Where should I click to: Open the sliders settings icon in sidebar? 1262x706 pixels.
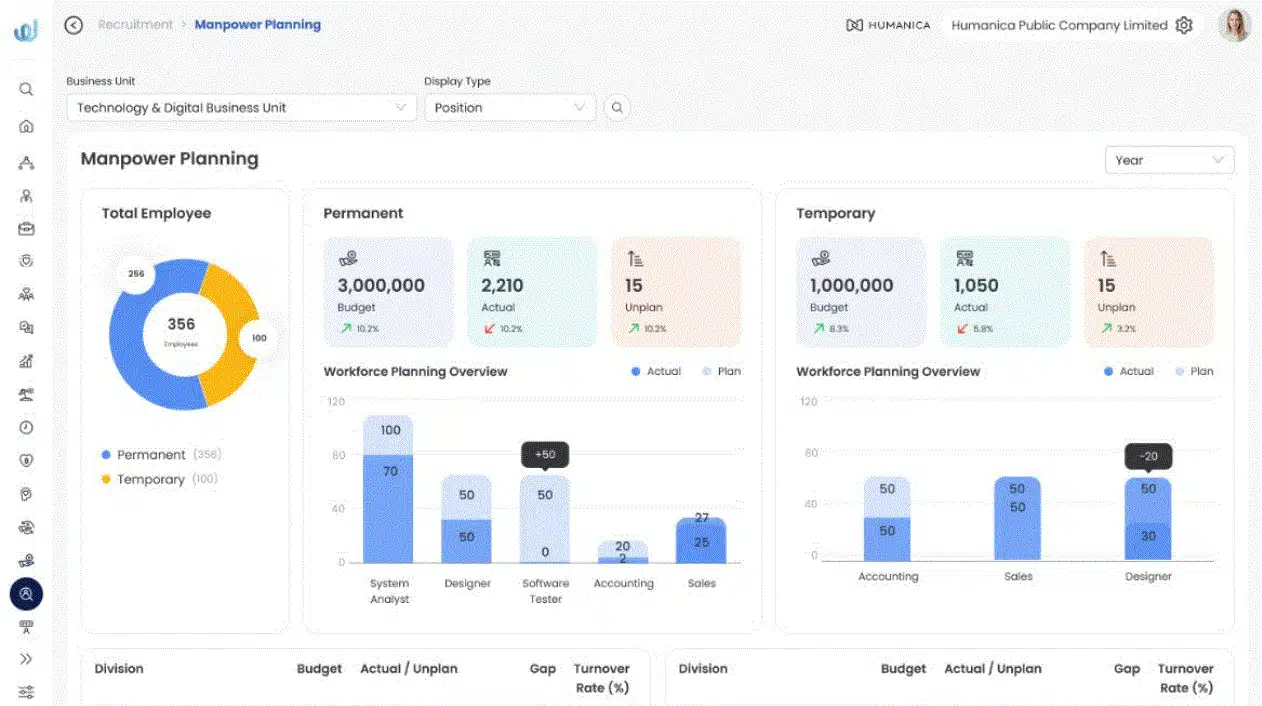pyautogui.click(x=26, y=692)
